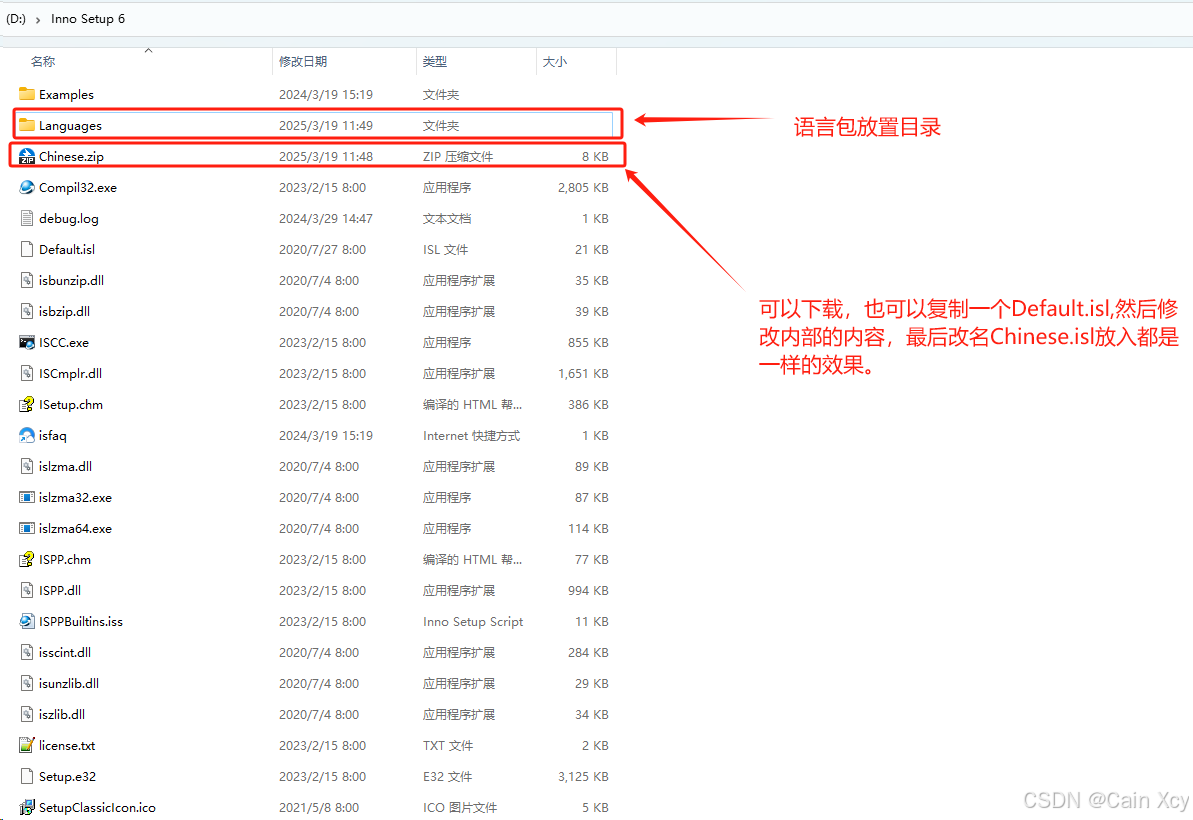Click the file name ISCC.exe
Screen dimensions: 1193x820
click(64, 342)
